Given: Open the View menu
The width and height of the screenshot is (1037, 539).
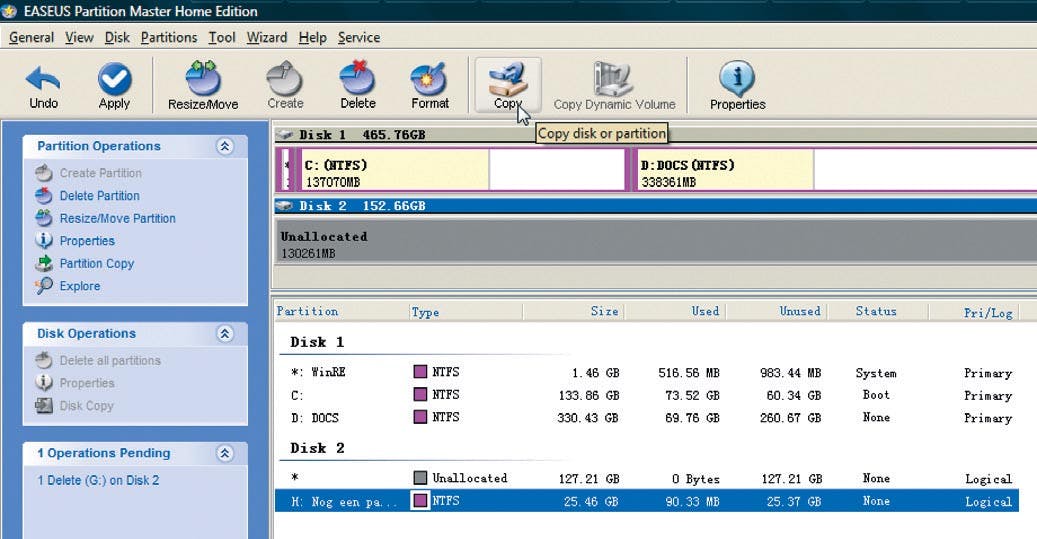Looking at the screenshot, I should [x=79, y=38].
